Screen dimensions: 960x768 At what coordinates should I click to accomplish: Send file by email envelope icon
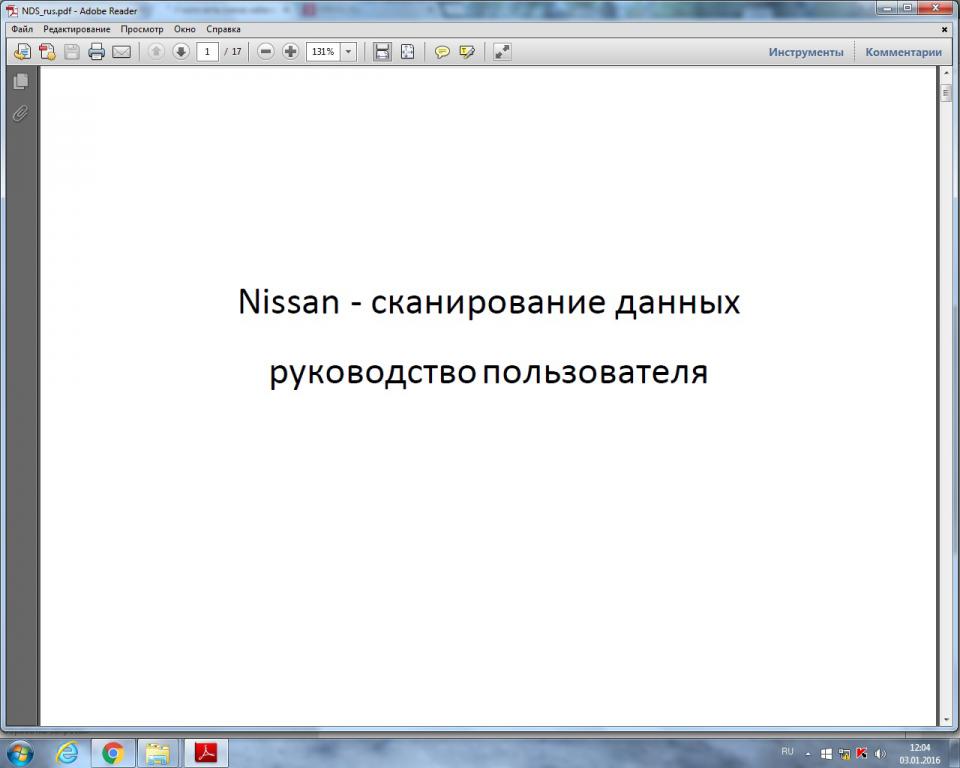tap(121, 52)
